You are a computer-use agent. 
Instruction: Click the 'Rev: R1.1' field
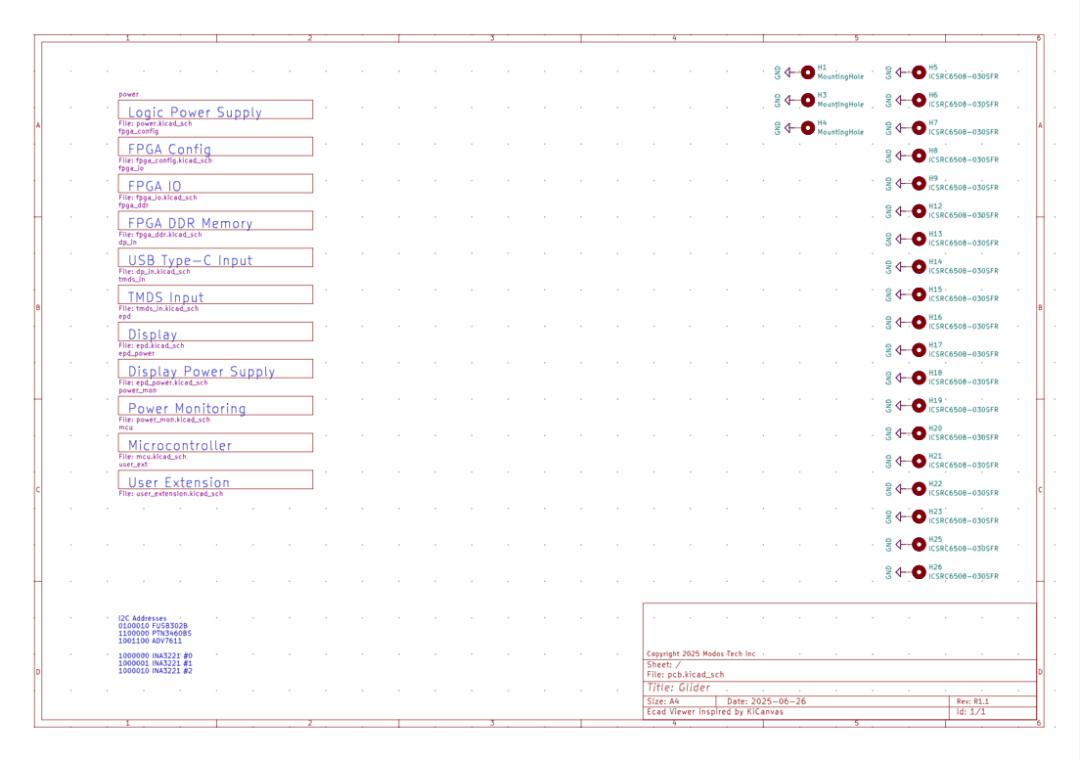coord(973,701)
